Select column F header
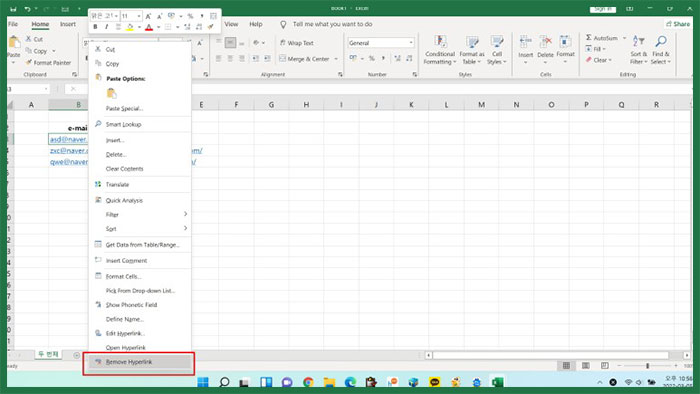The width and height of the screenshot is (700, 394). pyautogui.click(x=236, y=105)
